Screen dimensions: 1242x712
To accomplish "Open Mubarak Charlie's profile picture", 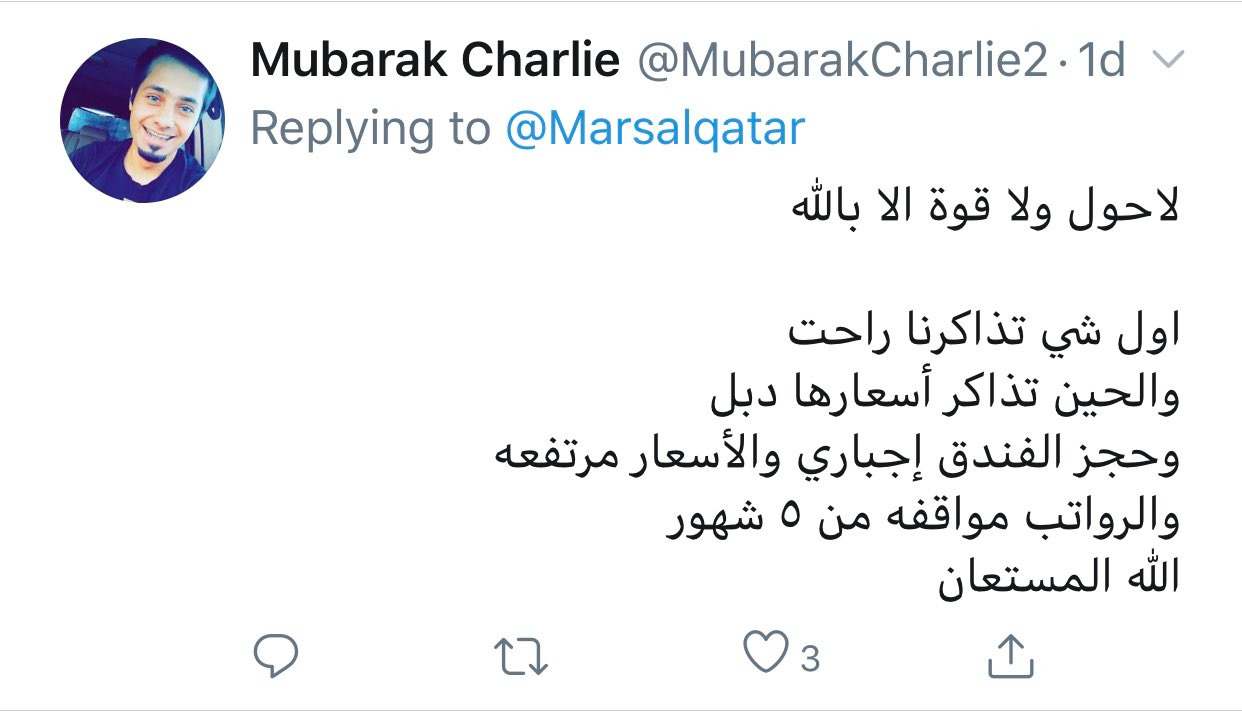I will (142, 121).
